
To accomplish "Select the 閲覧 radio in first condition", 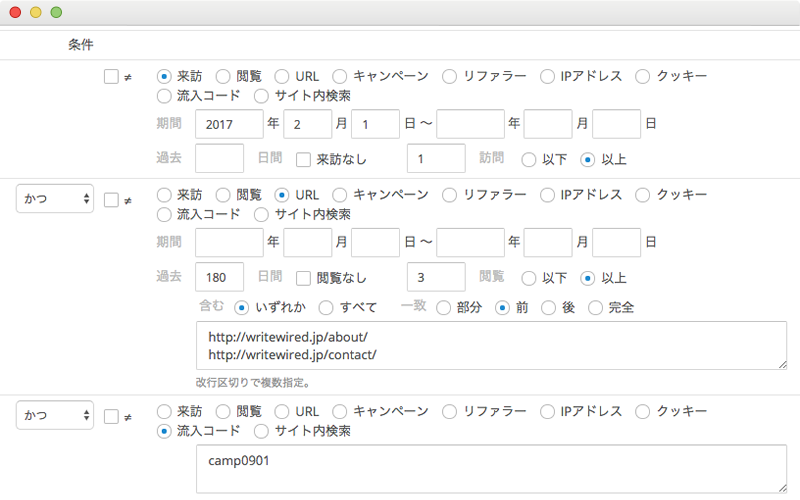I will (222, 77).
